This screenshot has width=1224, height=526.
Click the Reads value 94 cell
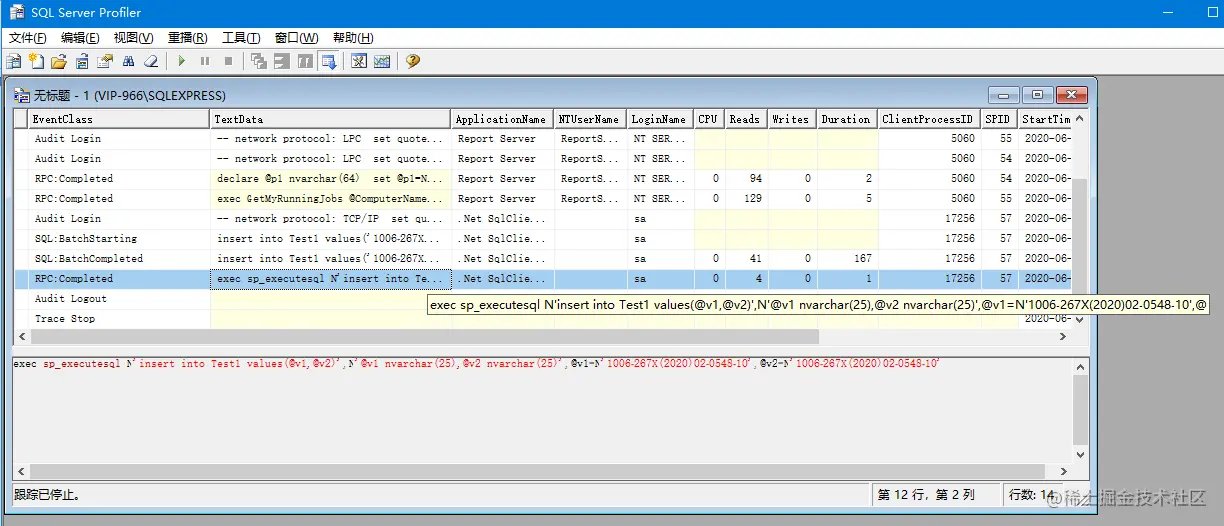pyautogui.click(x=746, y=179)
